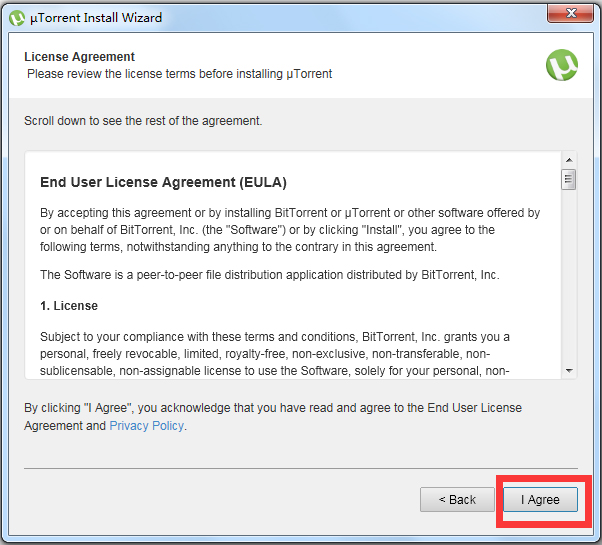Image resolution: width=602 pixels, height=545 pixels.
Task: Click the 'License Agreement' page title
Action: (x=79, y=57)
